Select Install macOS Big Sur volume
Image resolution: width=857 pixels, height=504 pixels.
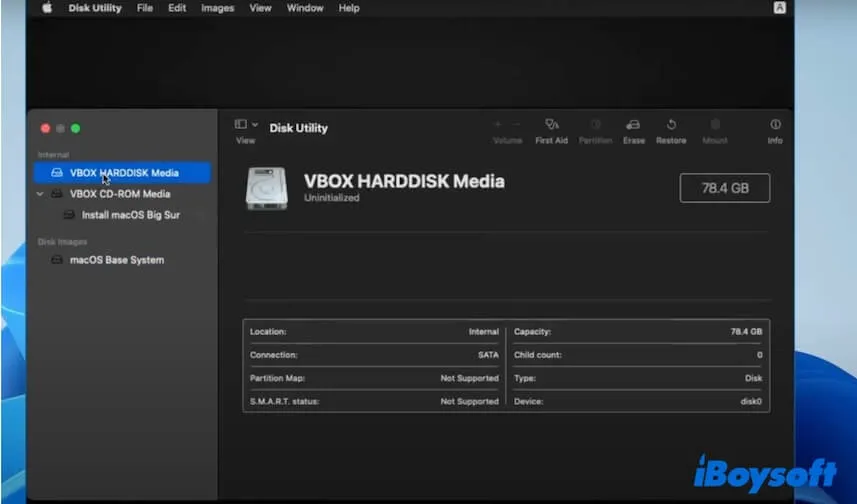(x=130, y=215)
